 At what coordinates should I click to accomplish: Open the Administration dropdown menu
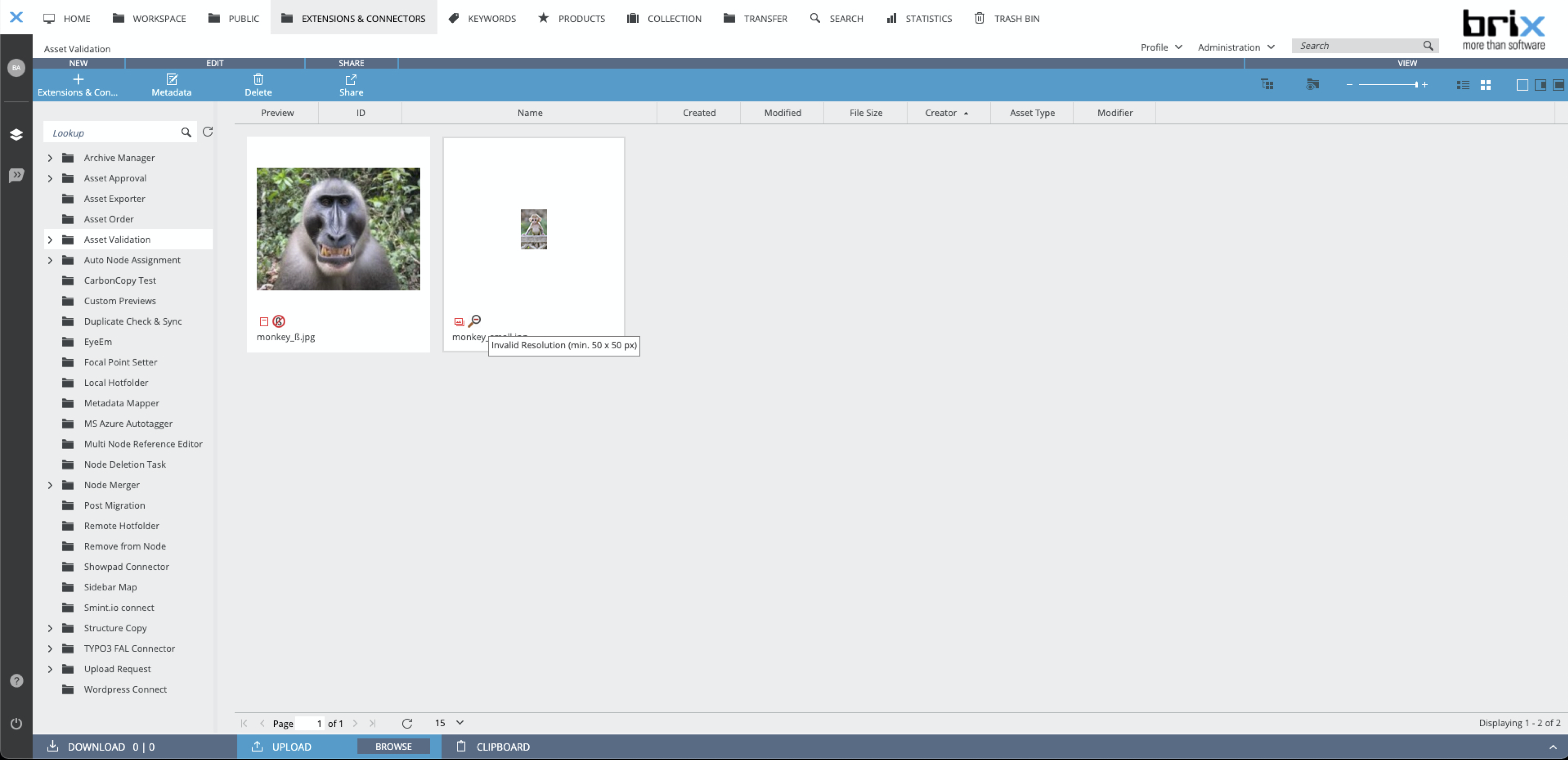tap(1237, 47)
